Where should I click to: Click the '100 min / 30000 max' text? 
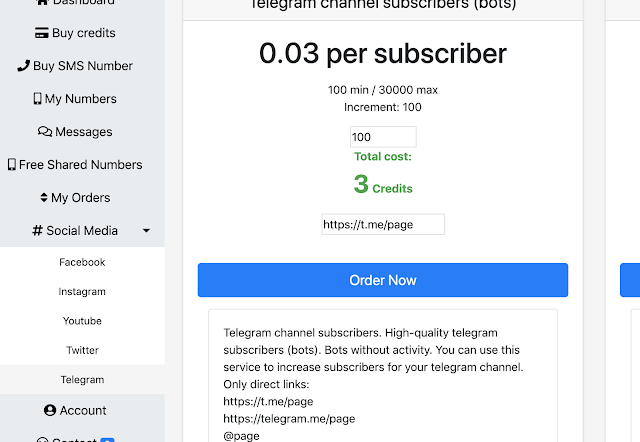click(383, 90)
